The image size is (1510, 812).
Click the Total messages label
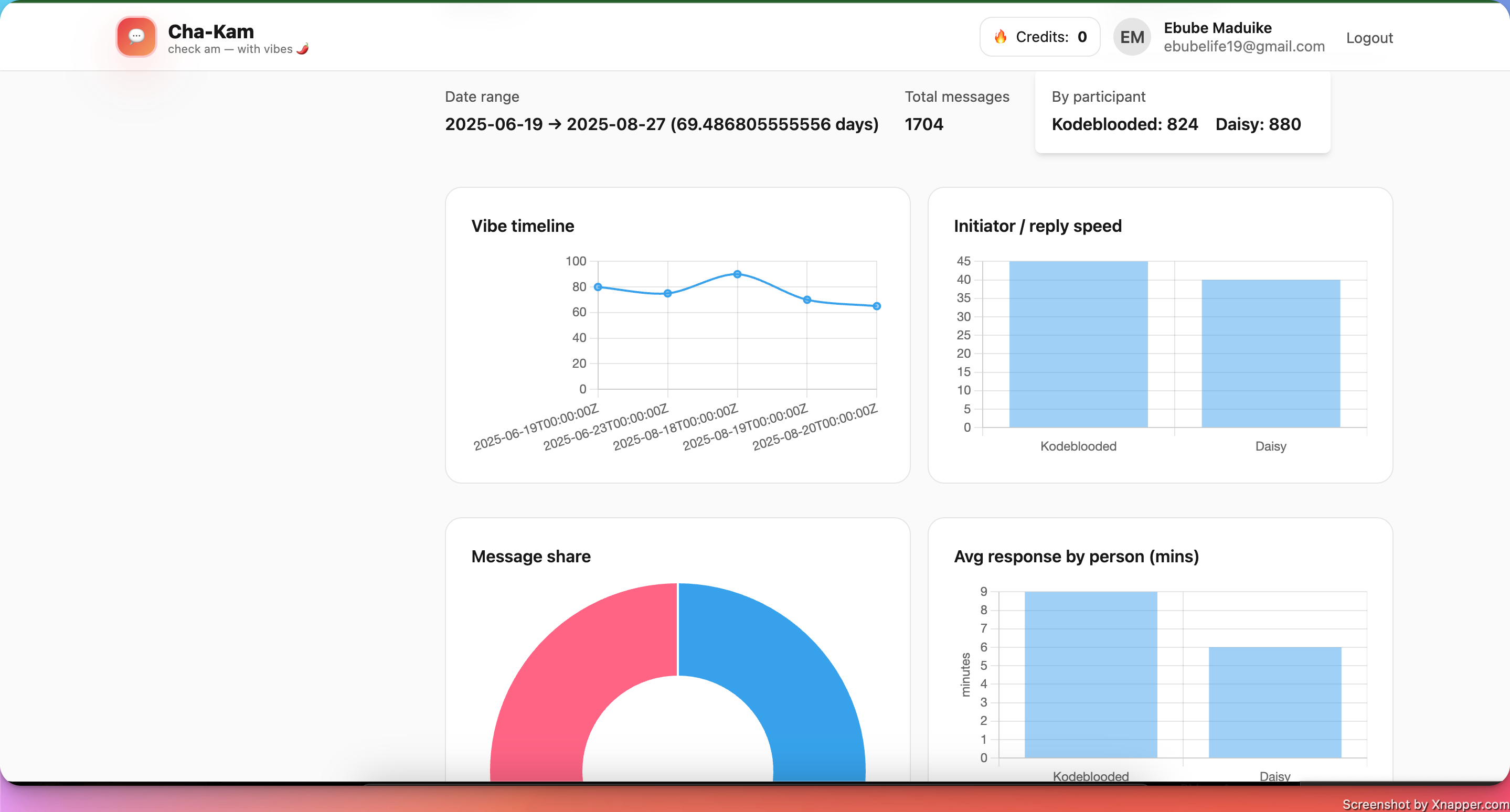click(x=956, y=97)
